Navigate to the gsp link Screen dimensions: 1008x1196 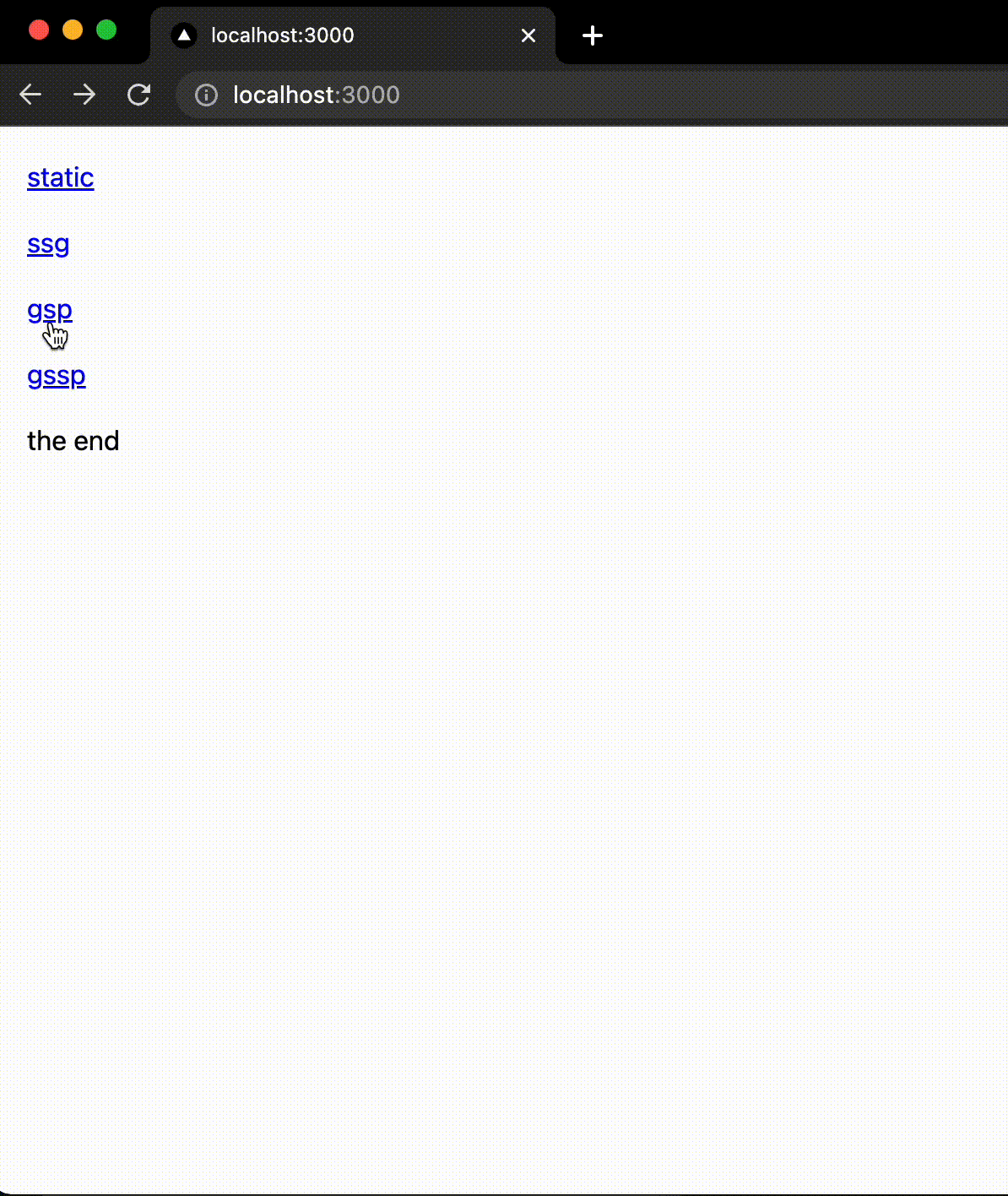50,309
